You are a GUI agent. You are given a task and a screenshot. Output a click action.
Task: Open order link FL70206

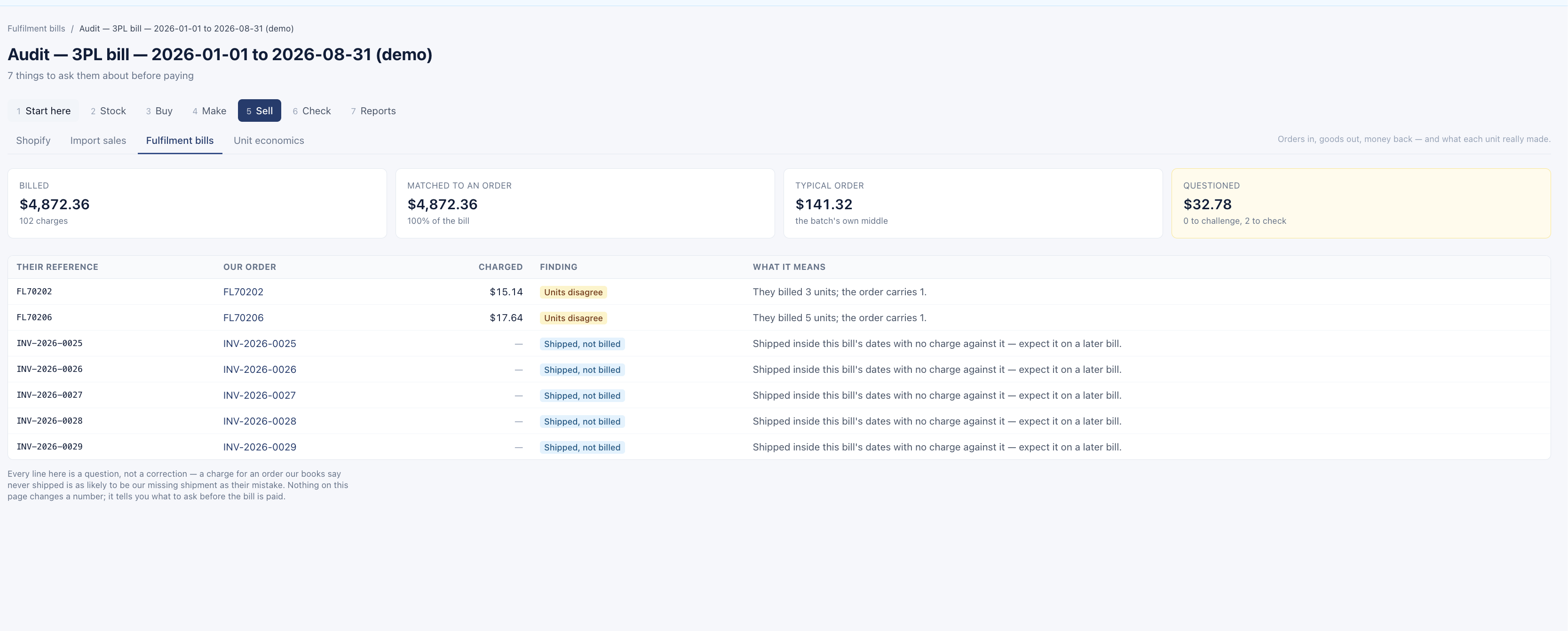coord(243,318)
